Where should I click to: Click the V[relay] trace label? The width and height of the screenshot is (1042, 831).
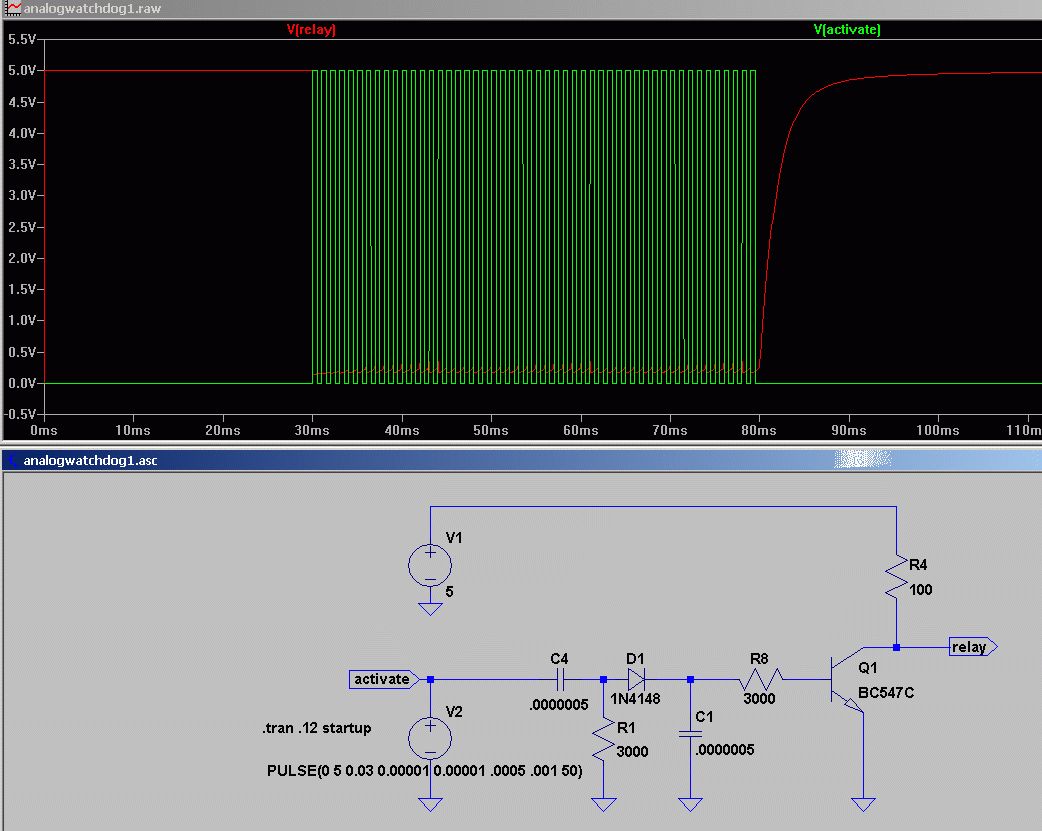pos(311,30)
